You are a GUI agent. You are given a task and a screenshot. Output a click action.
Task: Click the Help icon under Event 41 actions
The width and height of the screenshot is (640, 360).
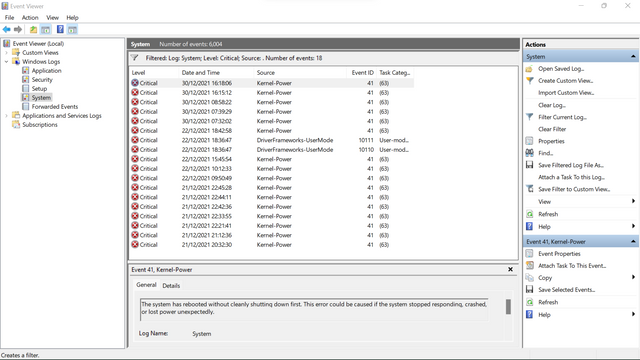tap(529, 314)
